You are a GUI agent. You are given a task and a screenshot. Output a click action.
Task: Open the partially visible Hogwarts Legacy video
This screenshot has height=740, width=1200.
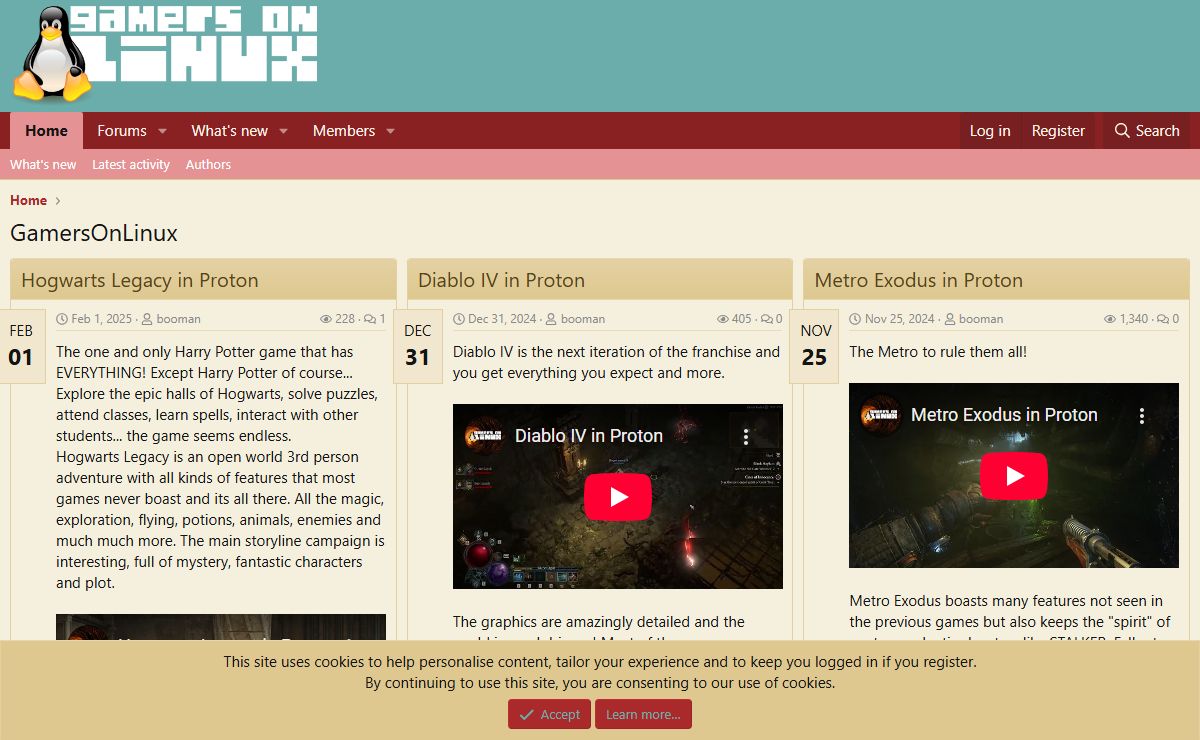pyautogui.click(x=221, y=627)
